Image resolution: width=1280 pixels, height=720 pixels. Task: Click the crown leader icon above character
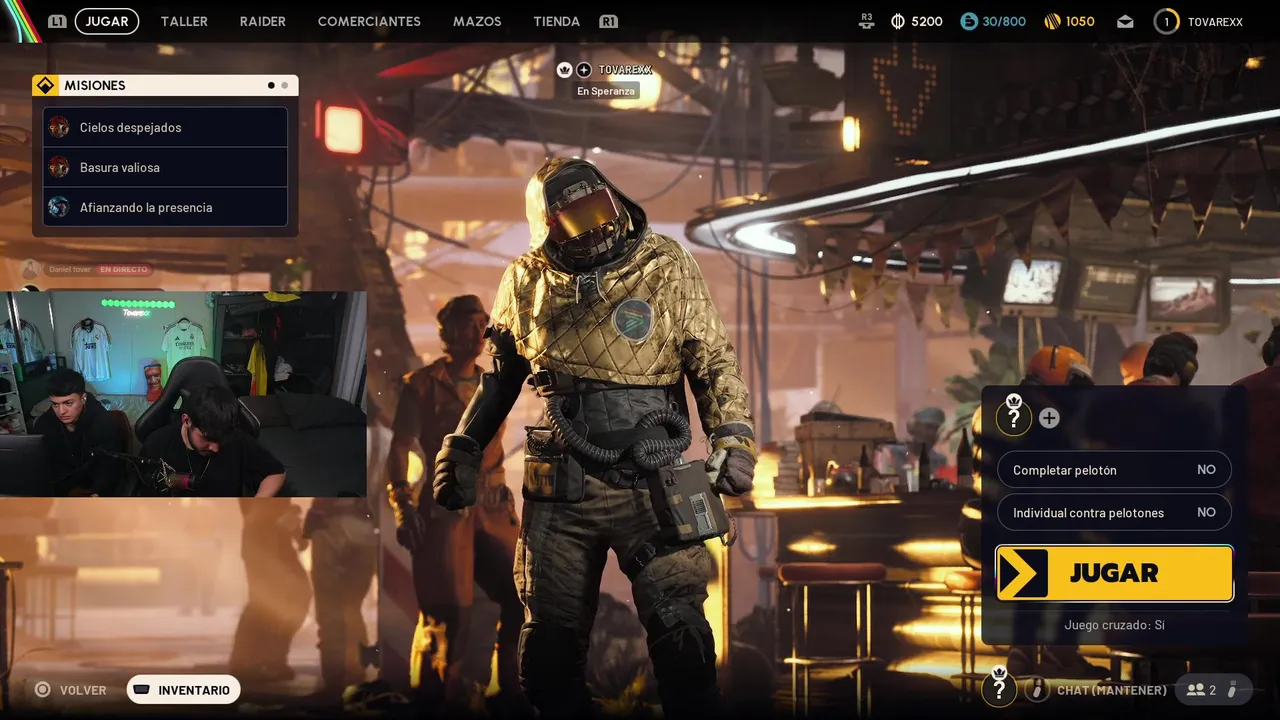564,69
